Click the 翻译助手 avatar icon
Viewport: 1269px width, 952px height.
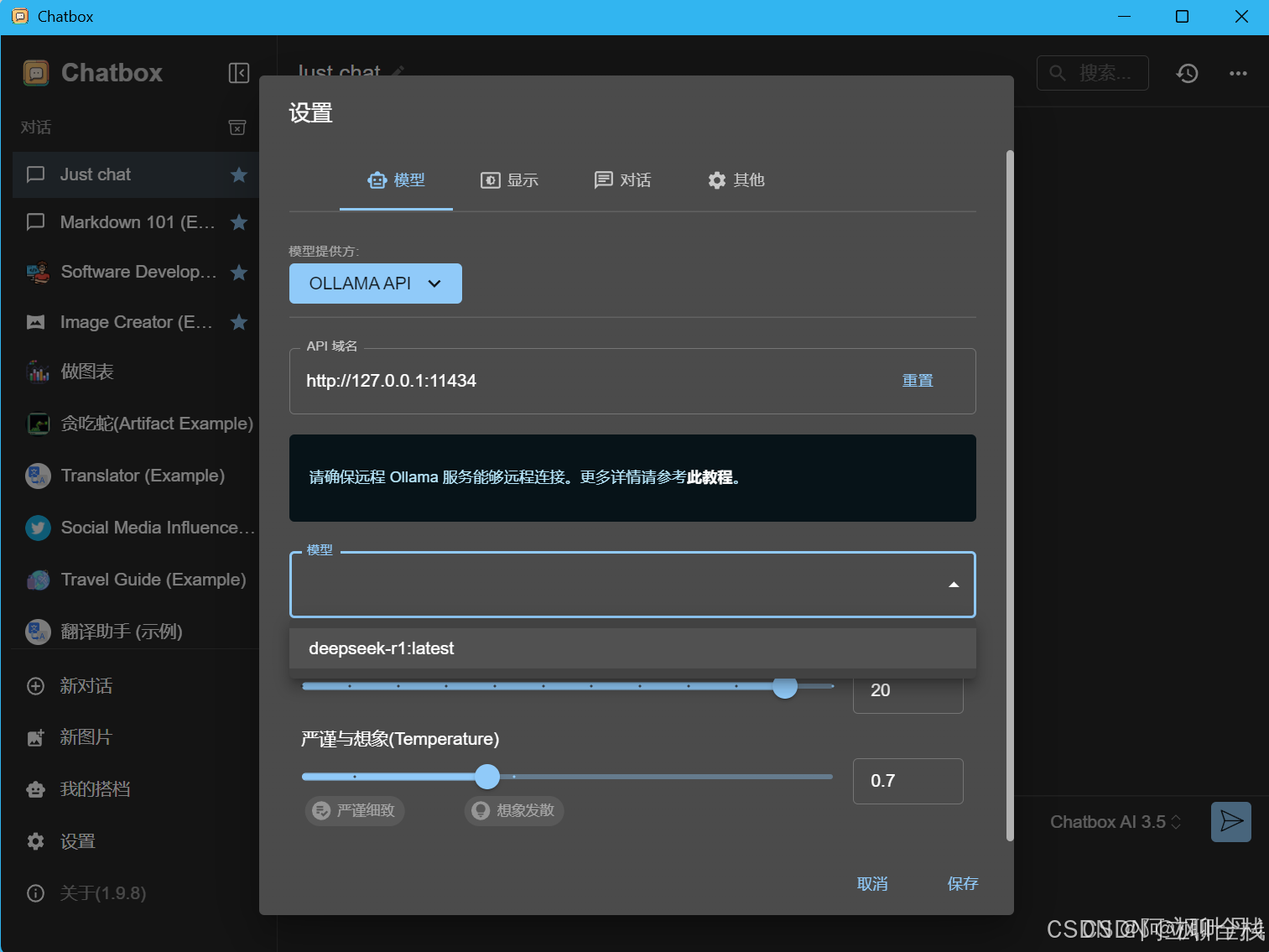pos(38,632)
